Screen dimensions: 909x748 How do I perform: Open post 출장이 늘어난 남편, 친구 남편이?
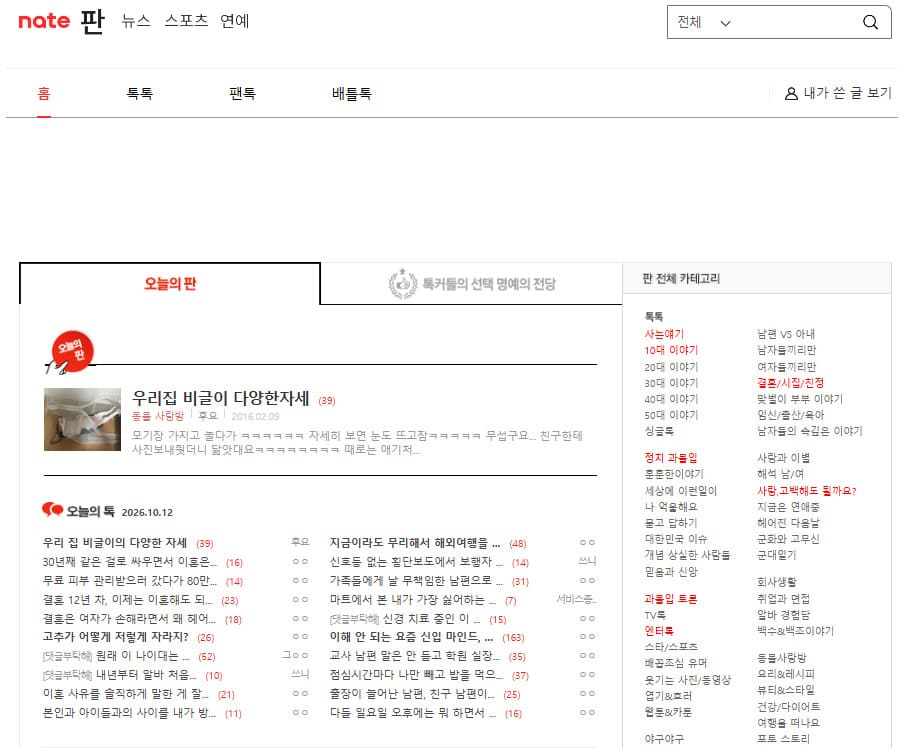[412, 694]
